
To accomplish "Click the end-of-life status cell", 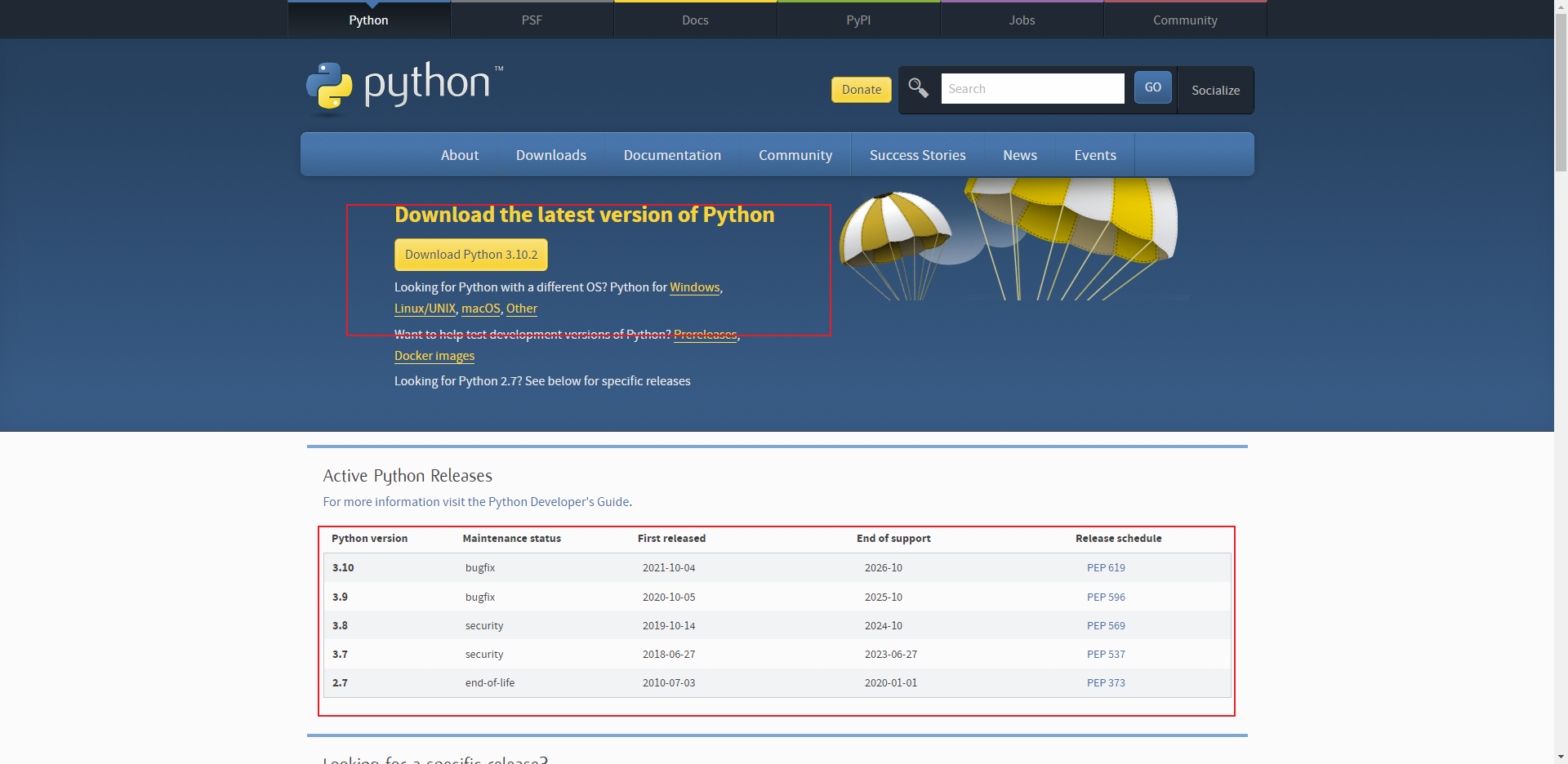I will point(490,683).
